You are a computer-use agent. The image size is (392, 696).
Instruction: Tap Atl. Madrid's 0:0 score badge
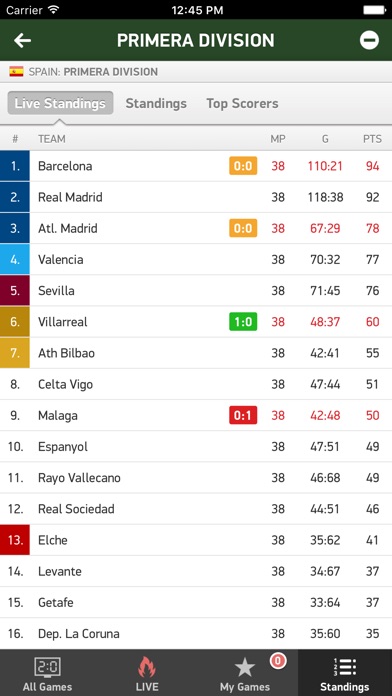coord(243,228)
